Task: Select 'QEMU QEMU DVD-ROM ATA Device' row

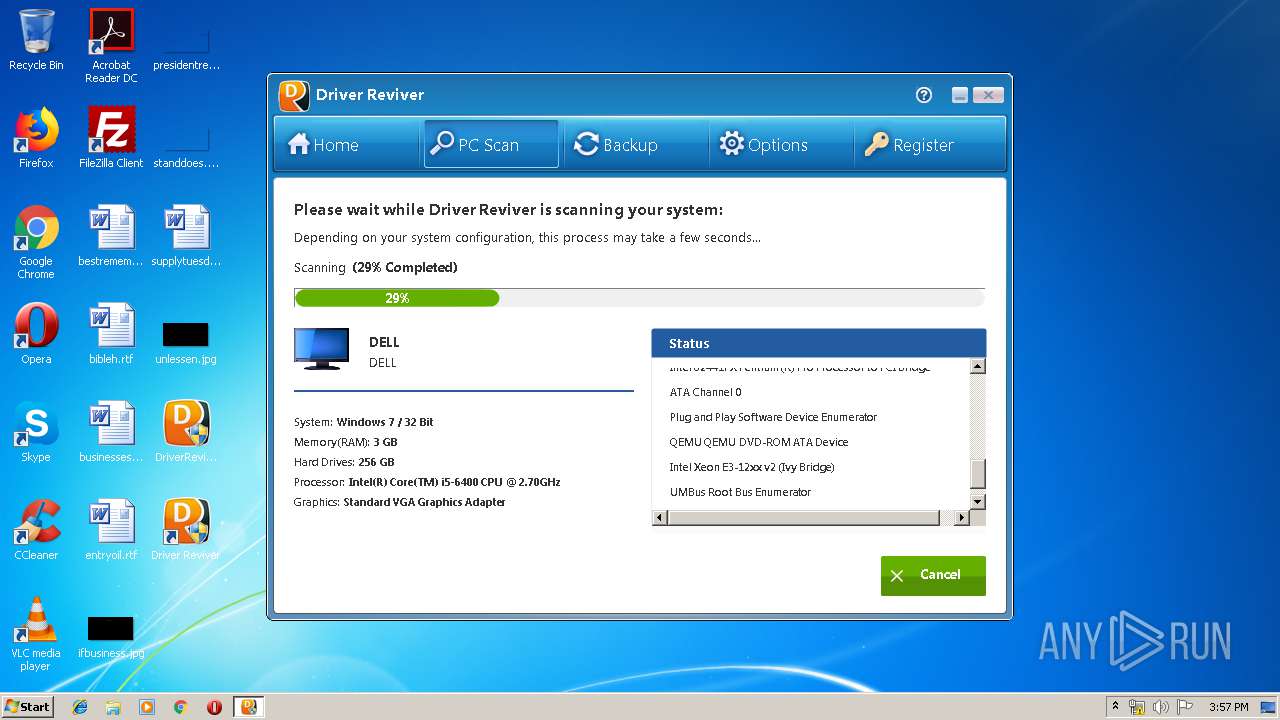Action: (759, 442)
